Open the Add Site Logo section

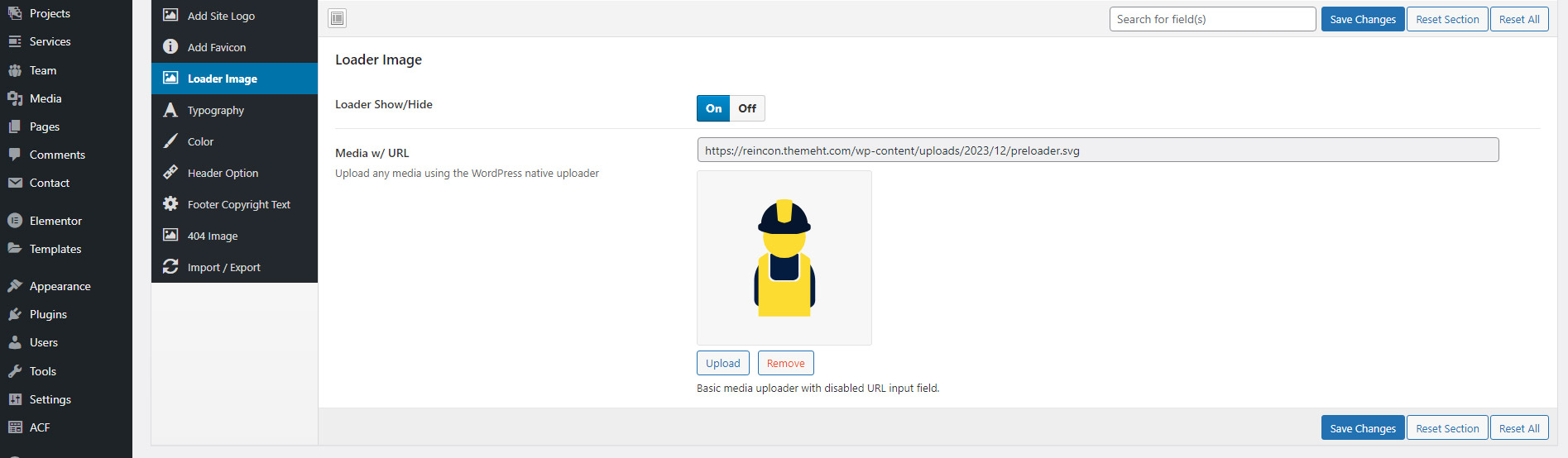pos(221,16)
